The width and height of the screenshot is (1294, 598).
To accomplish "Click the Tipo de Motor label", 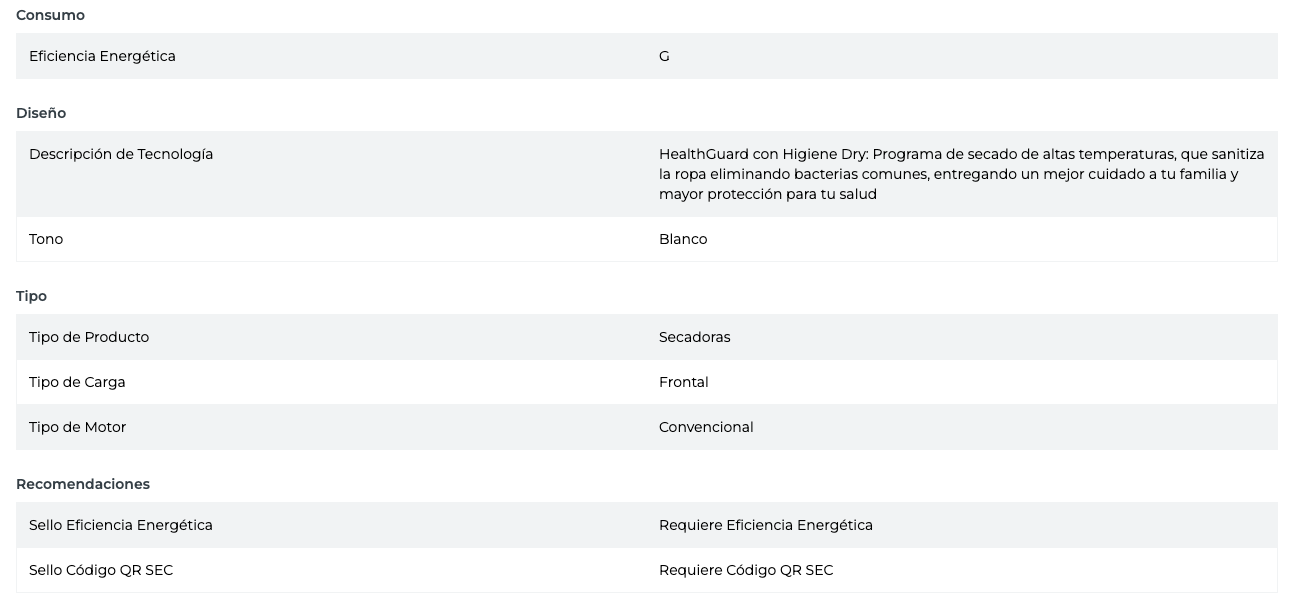I will pyautogui.click(x=77, y=427).
